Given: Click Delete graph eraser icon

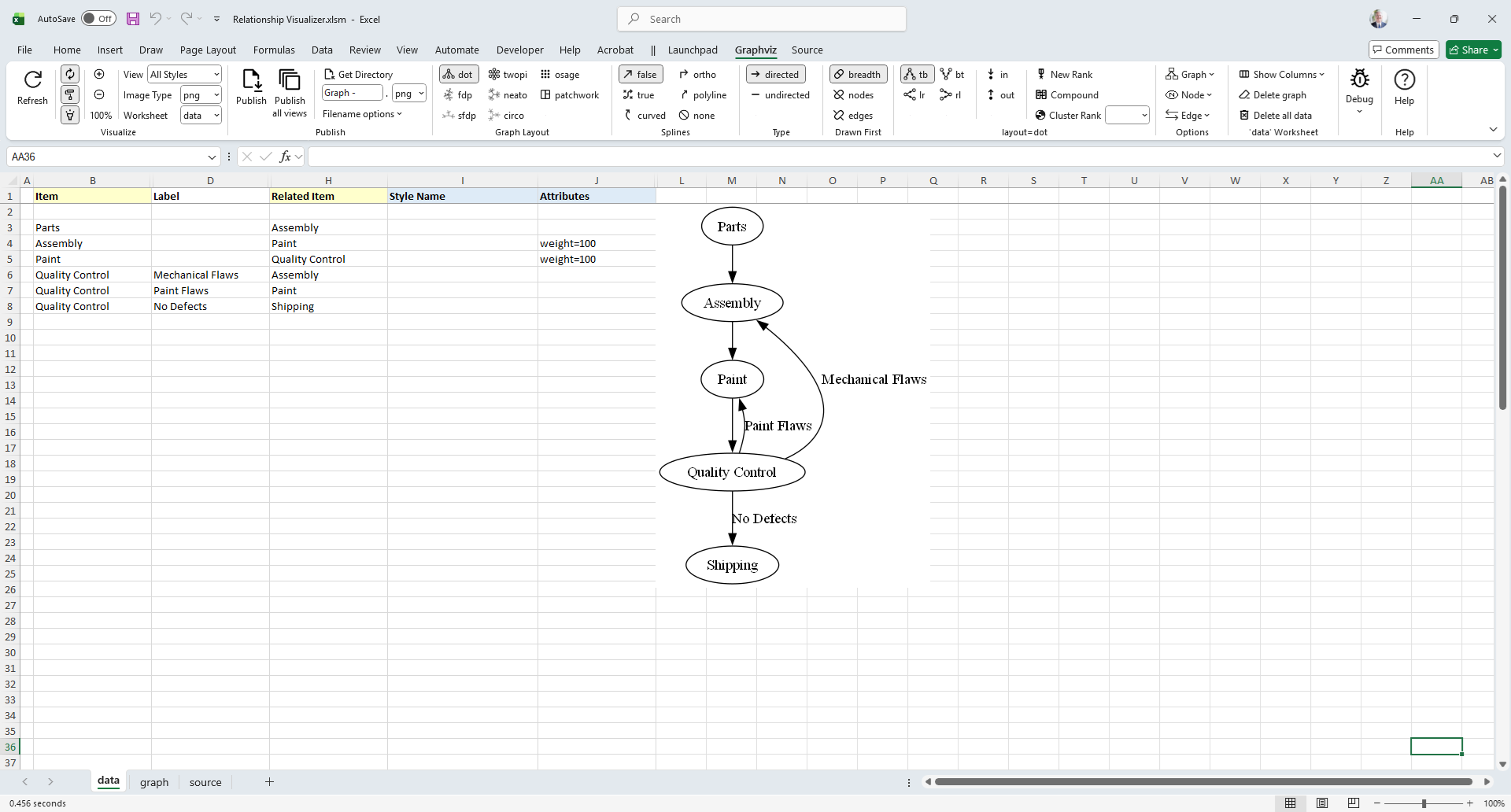Looking at the screenshot, I should click(1244, 95).
